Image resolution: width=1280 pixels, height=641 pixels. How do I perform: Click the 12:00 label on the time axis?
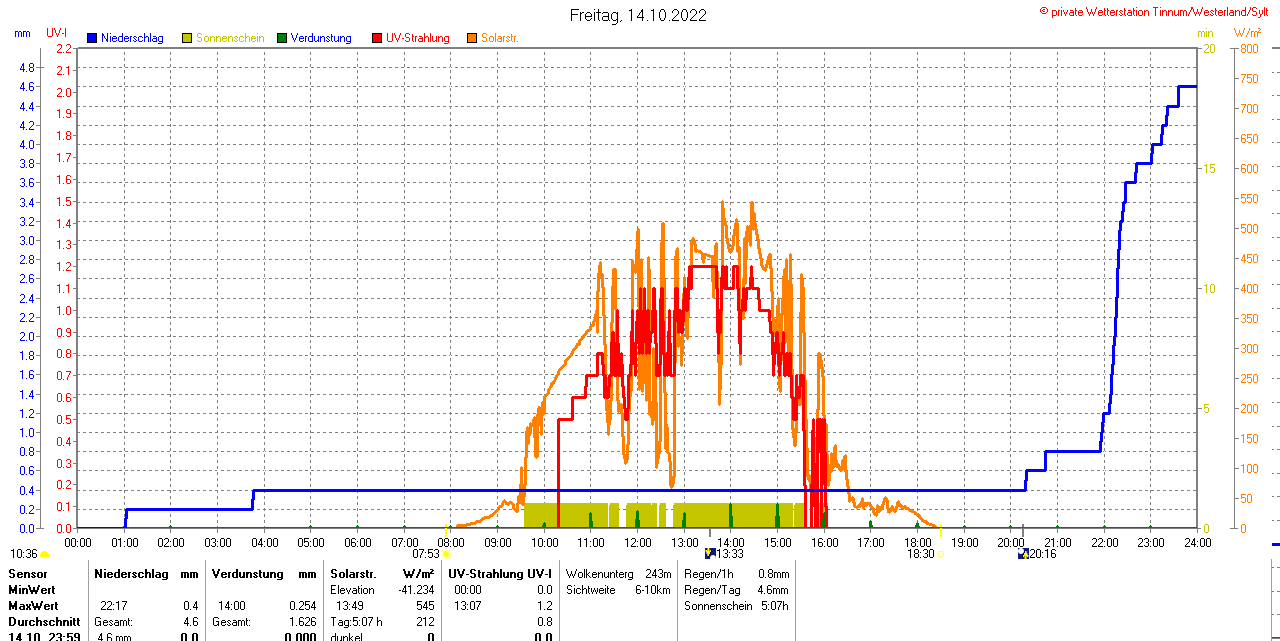tap(638, 542)
